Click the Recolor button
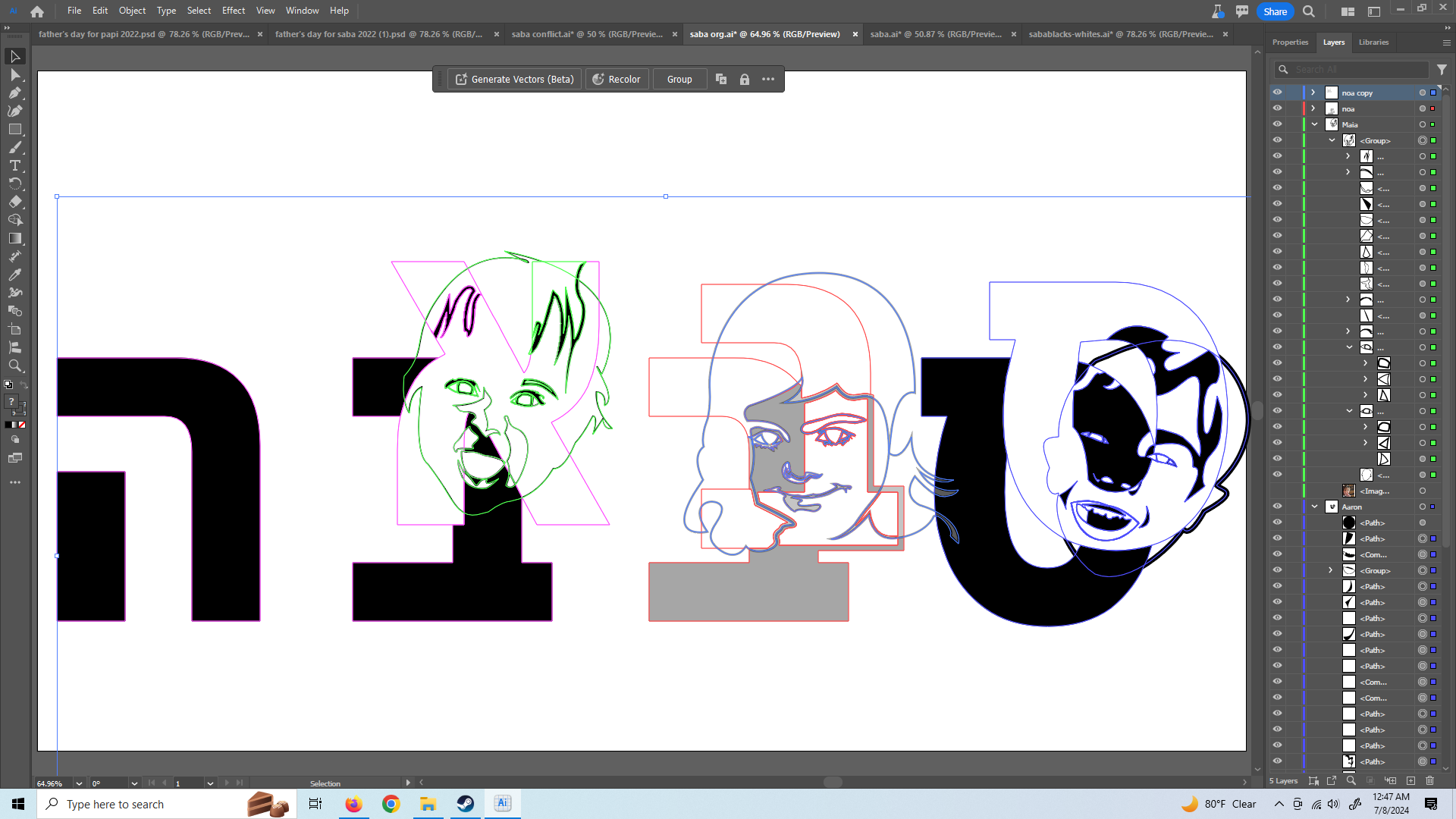 point(617,80)
